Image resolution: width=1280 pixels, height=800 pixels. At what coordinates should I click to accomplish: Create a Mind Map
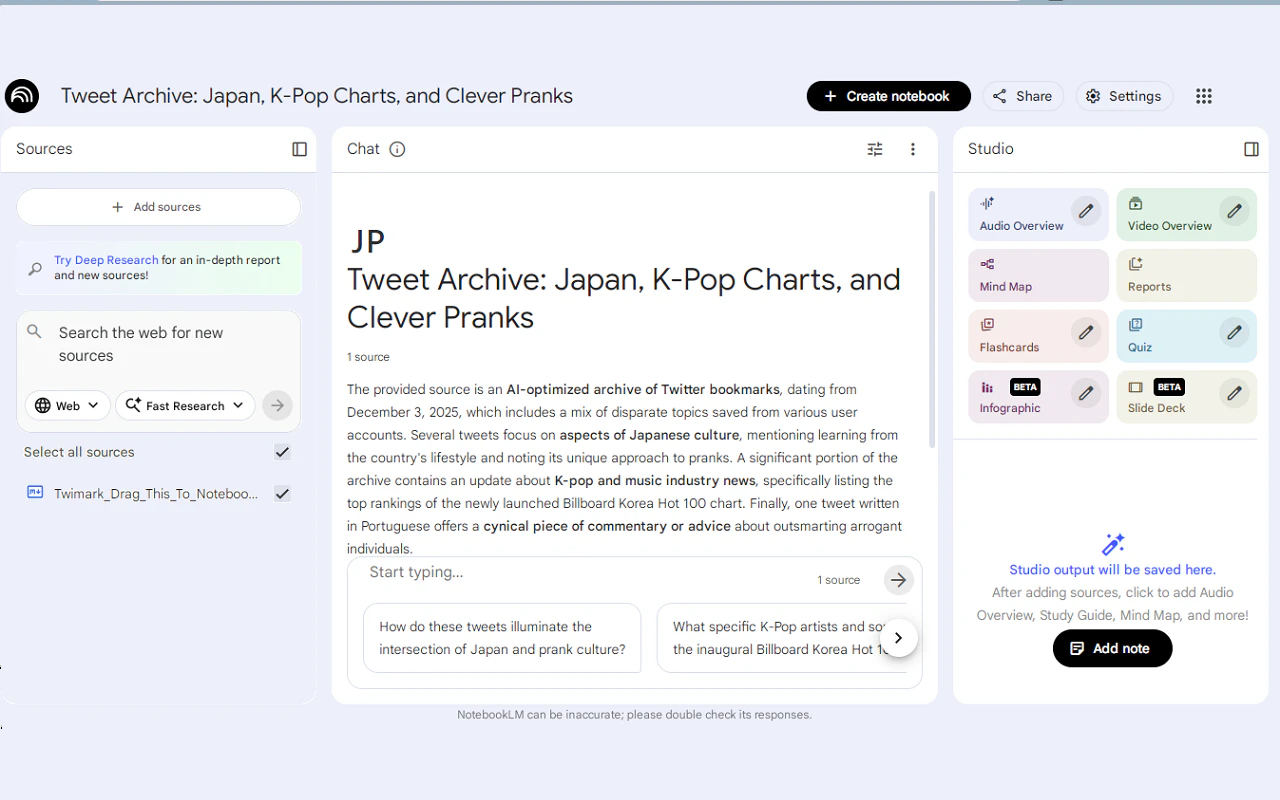1038,276
